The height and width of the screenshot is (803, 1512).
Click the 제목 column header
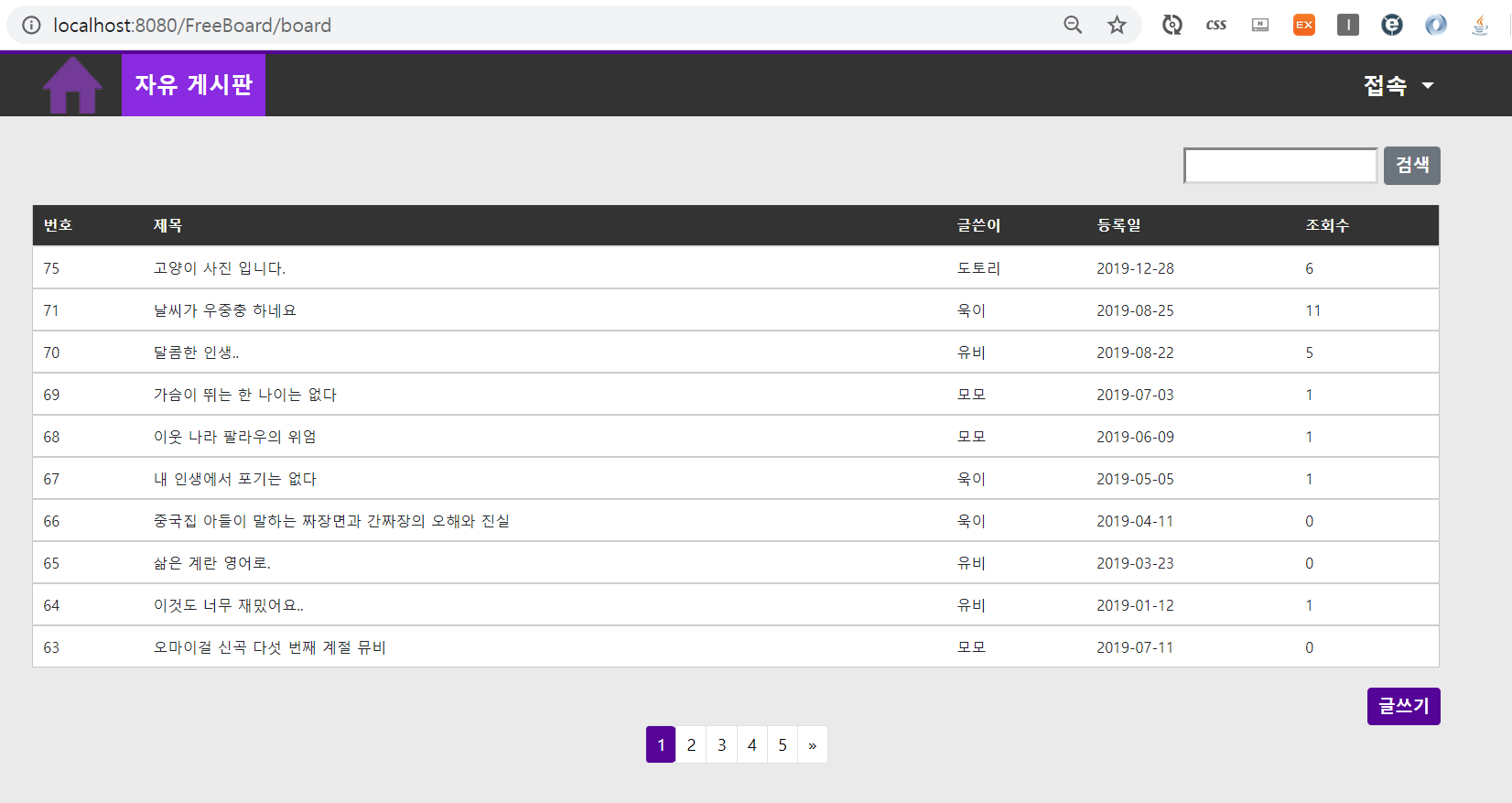click(167, 225)
